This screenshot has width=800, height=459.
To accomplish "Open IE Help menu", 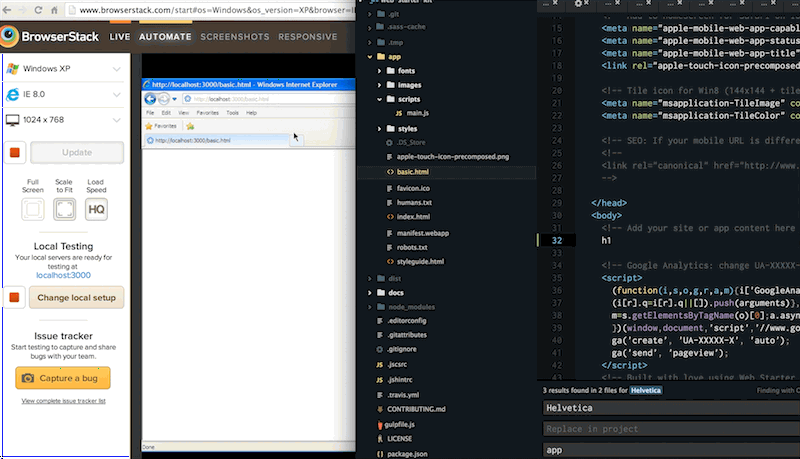I will (x=252, y=113).
